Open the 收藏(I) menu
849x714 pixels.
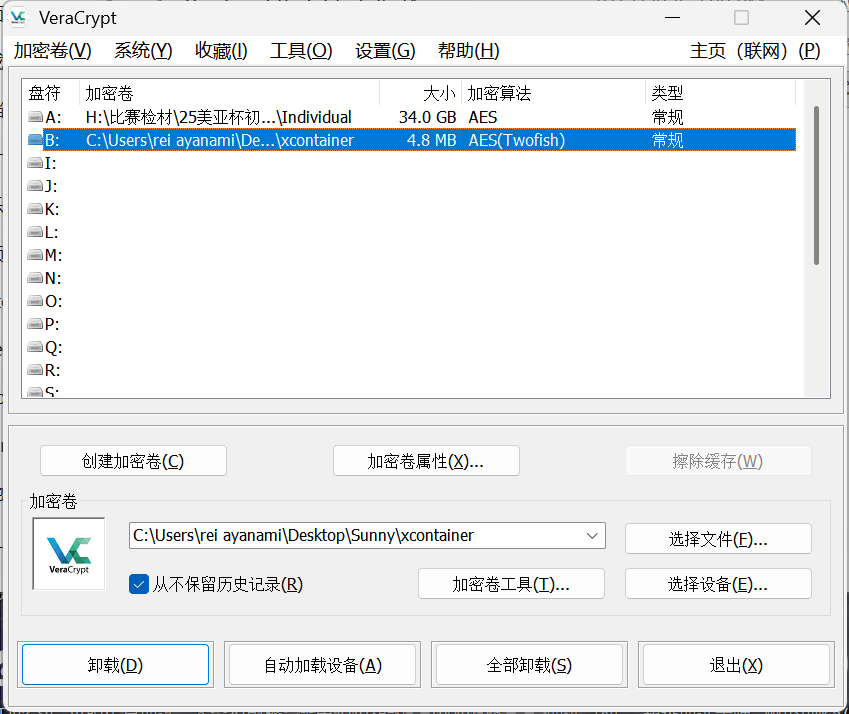coord(221,51)
